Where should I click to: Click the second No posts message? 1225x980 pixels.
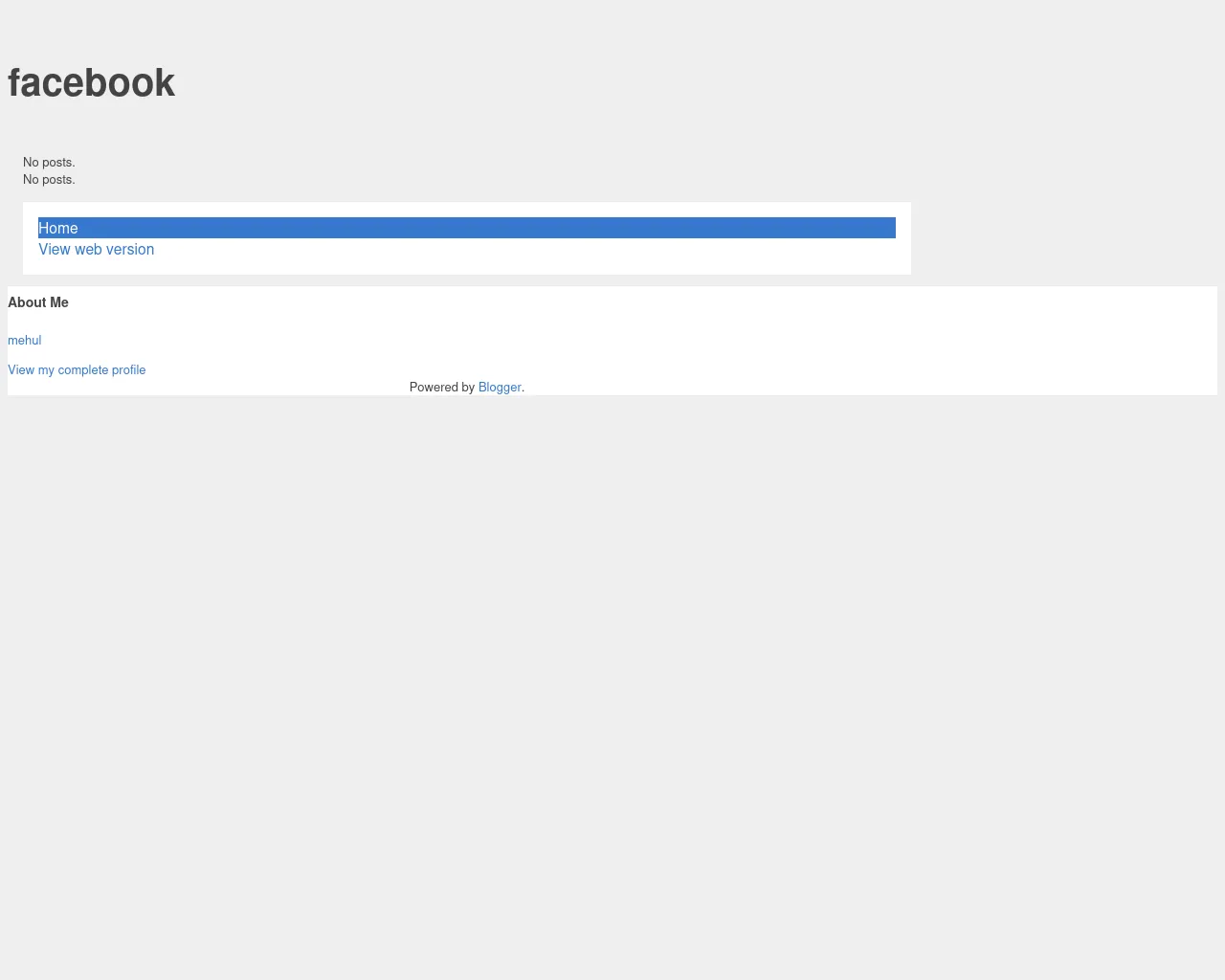(x=49, y=179)
